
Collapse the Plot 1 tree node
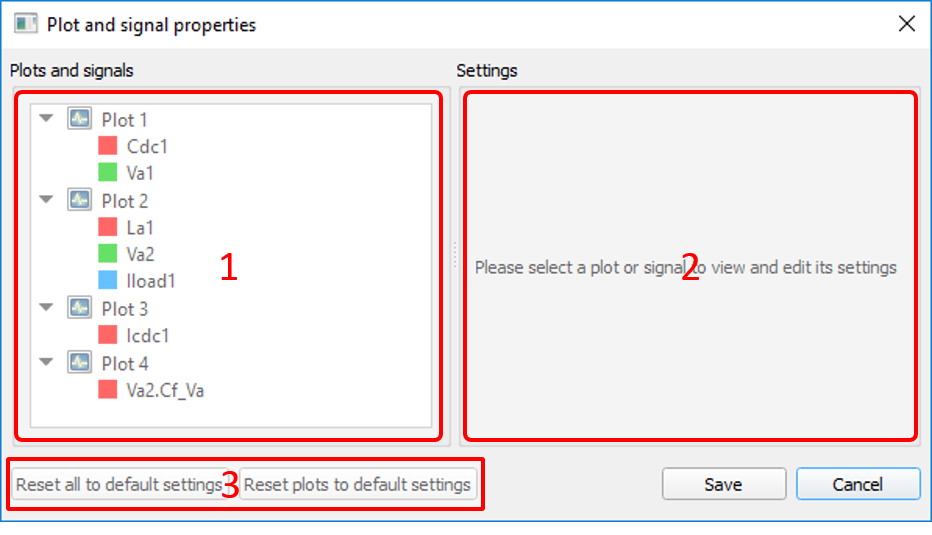point(46,119)
